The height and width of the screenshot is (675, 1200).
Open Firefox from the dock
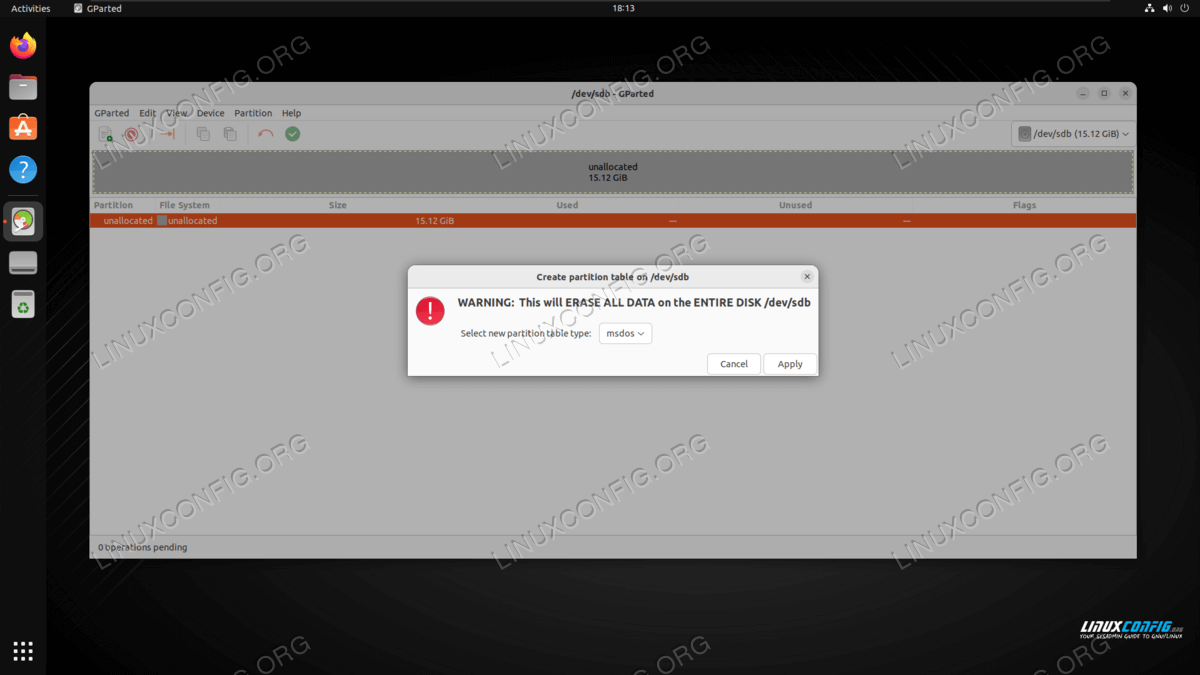23,46
